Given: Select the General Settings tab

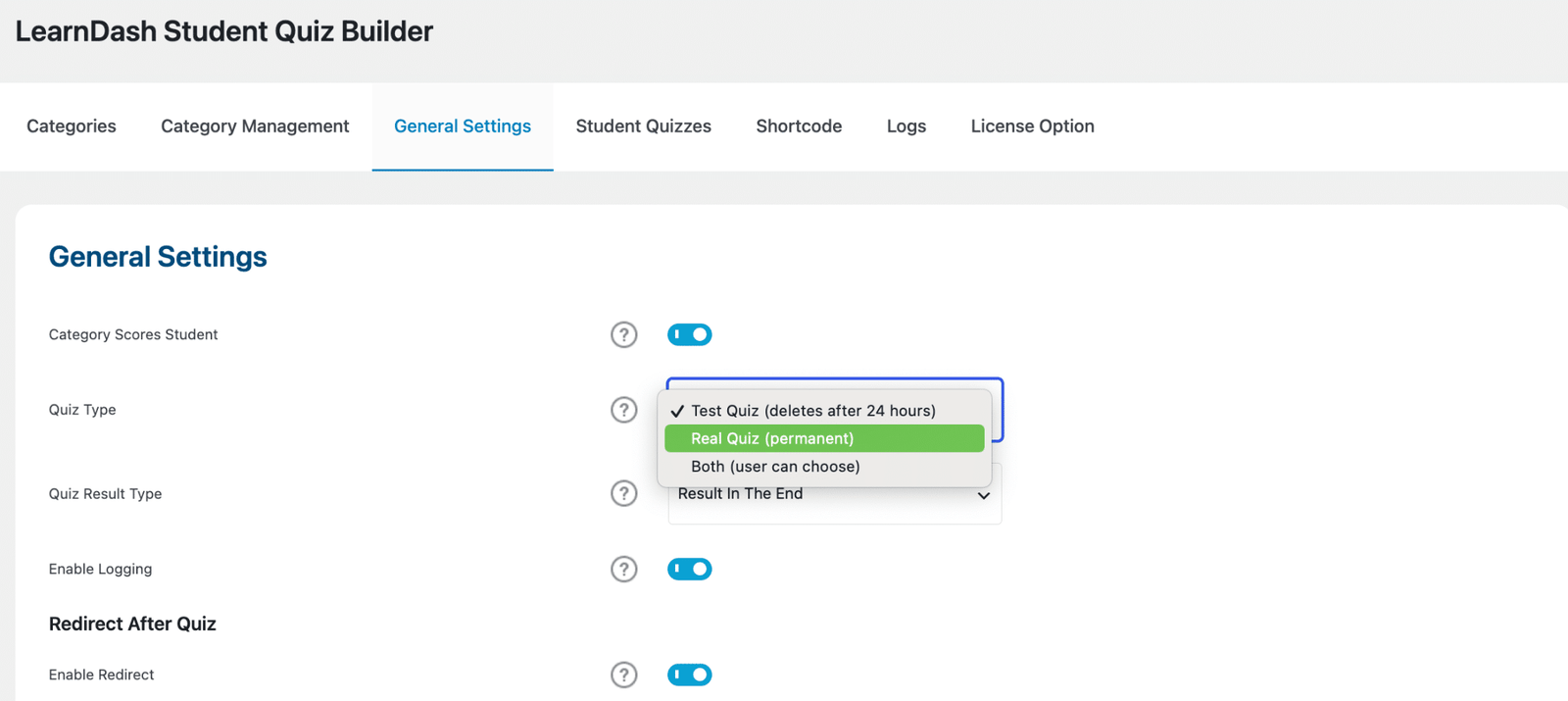Looking at the screenshot, I should [463, 126].
